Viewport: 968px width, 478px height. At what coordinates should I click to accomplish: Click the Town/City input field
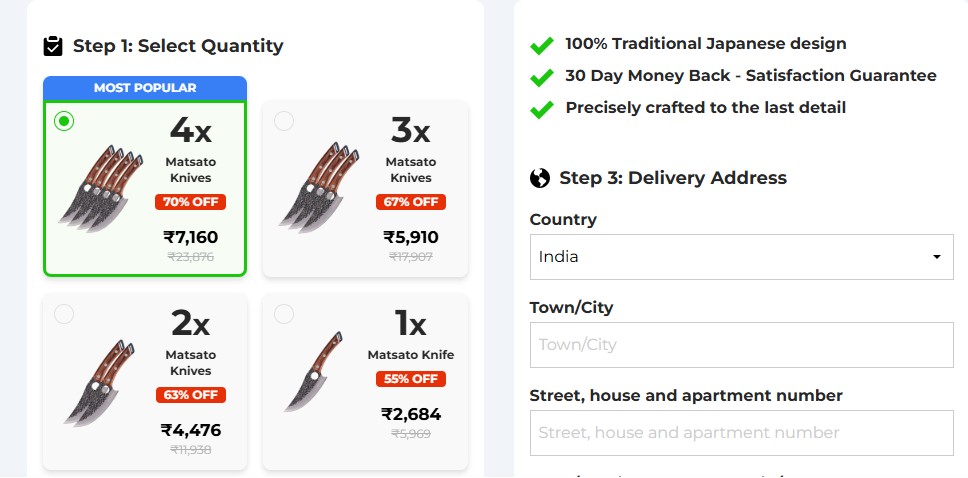tap(741, 345)
